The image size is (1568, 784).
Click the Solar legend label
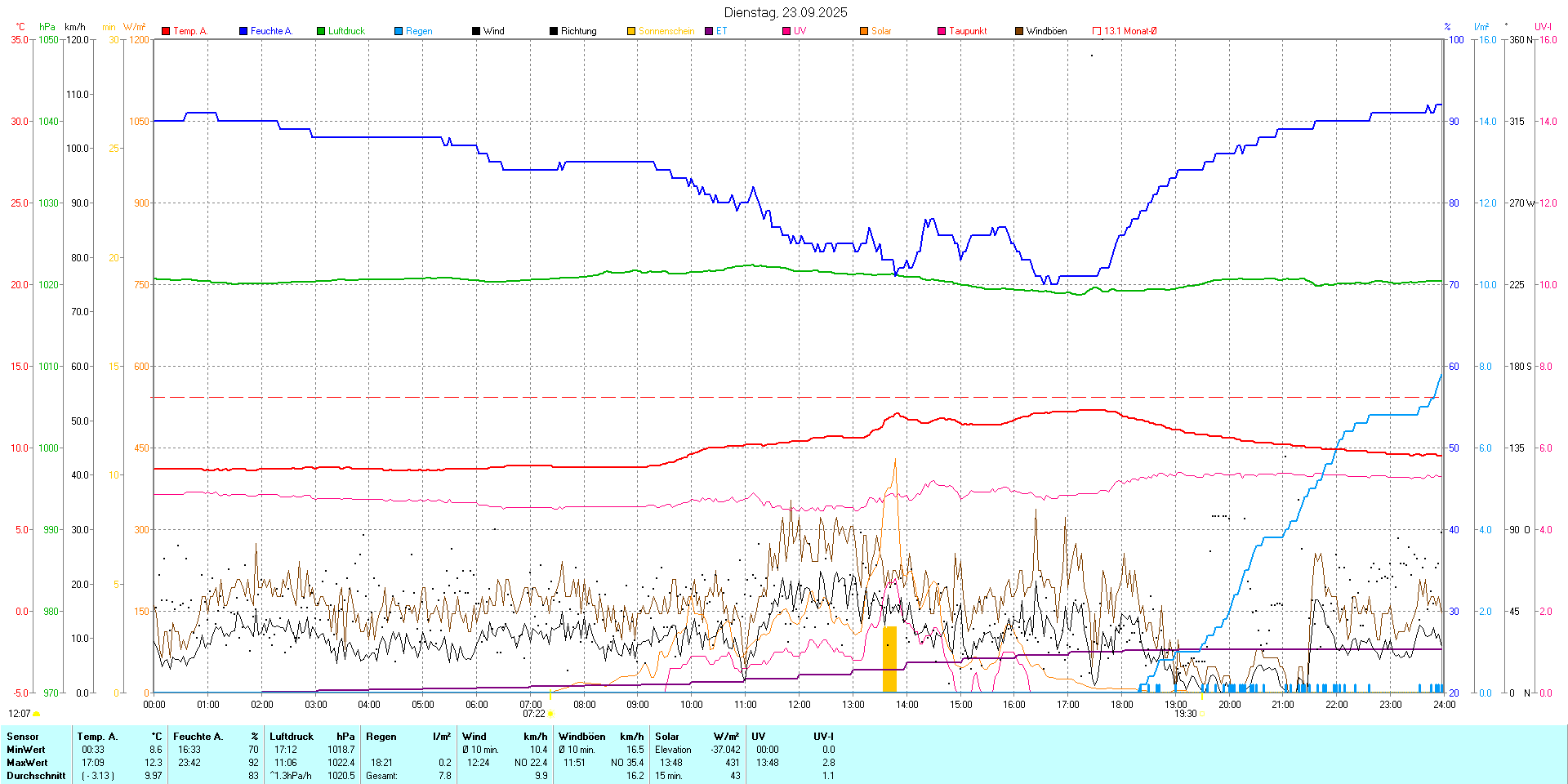tap(881, 31)
